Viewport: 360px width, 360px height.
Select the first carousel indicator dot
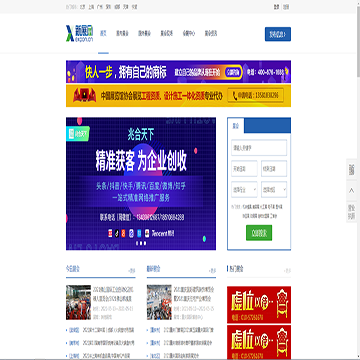136,243
